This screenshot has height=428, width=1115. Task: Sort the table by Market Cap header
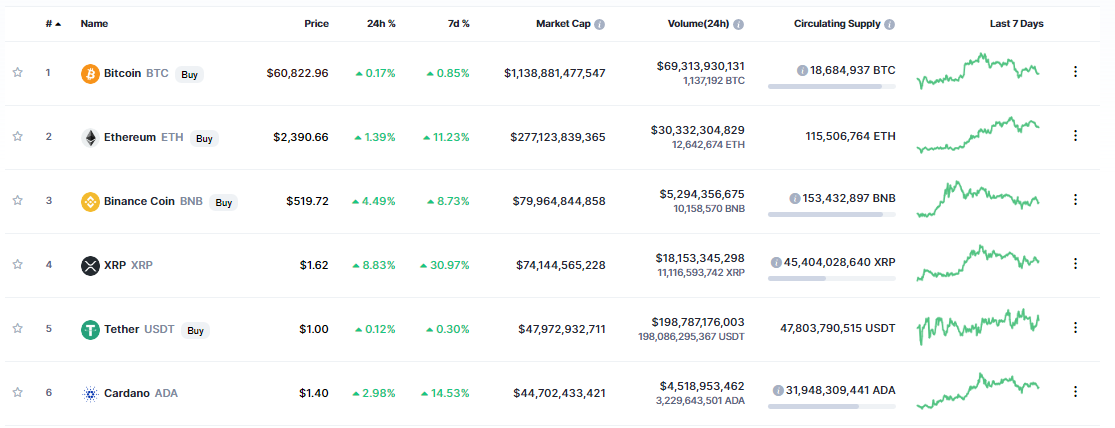[563, 24]
